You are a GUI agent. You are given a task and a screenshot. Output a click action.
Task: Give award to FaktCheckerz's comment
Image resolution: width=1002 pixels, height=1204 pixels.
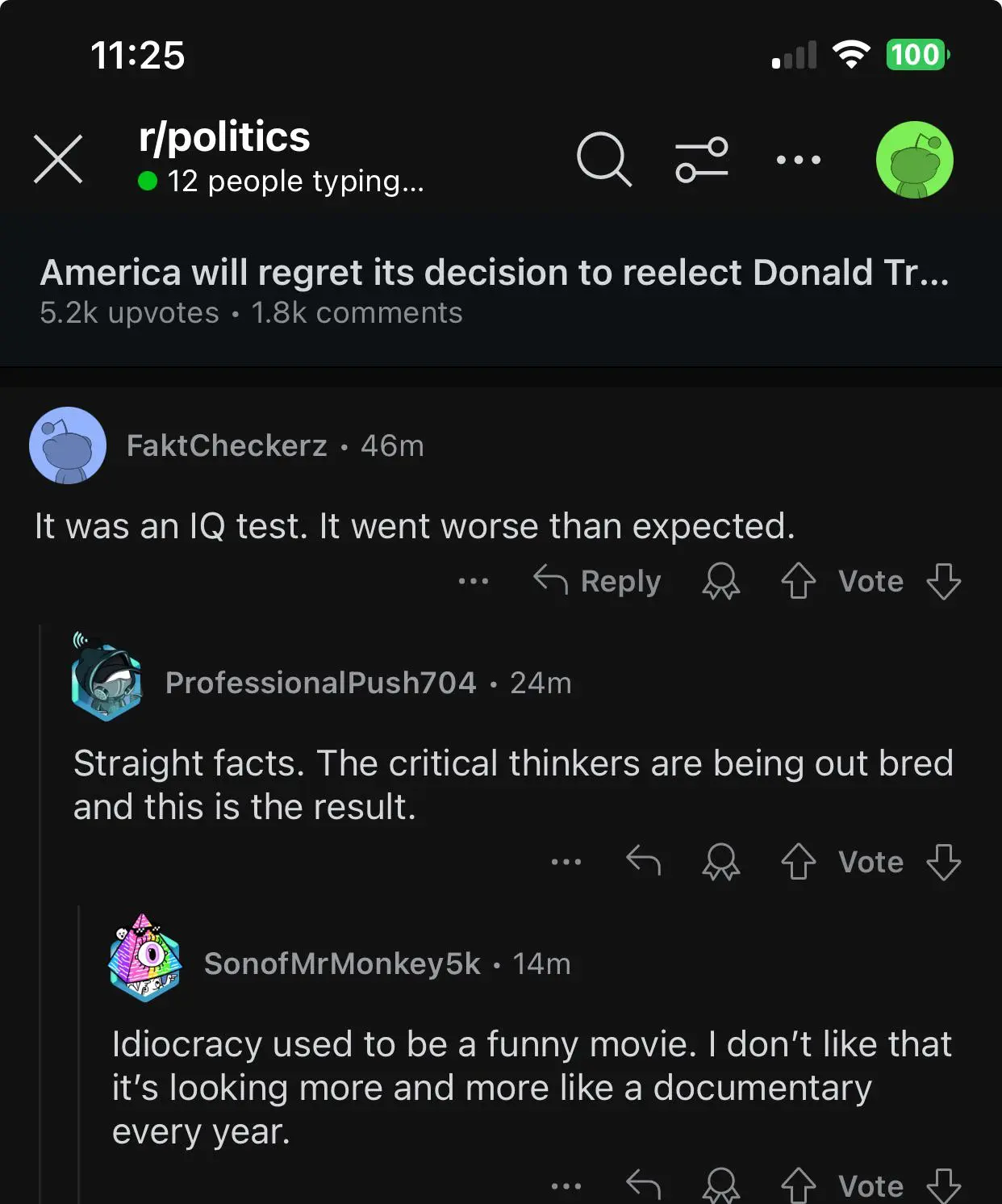point(720,581)
